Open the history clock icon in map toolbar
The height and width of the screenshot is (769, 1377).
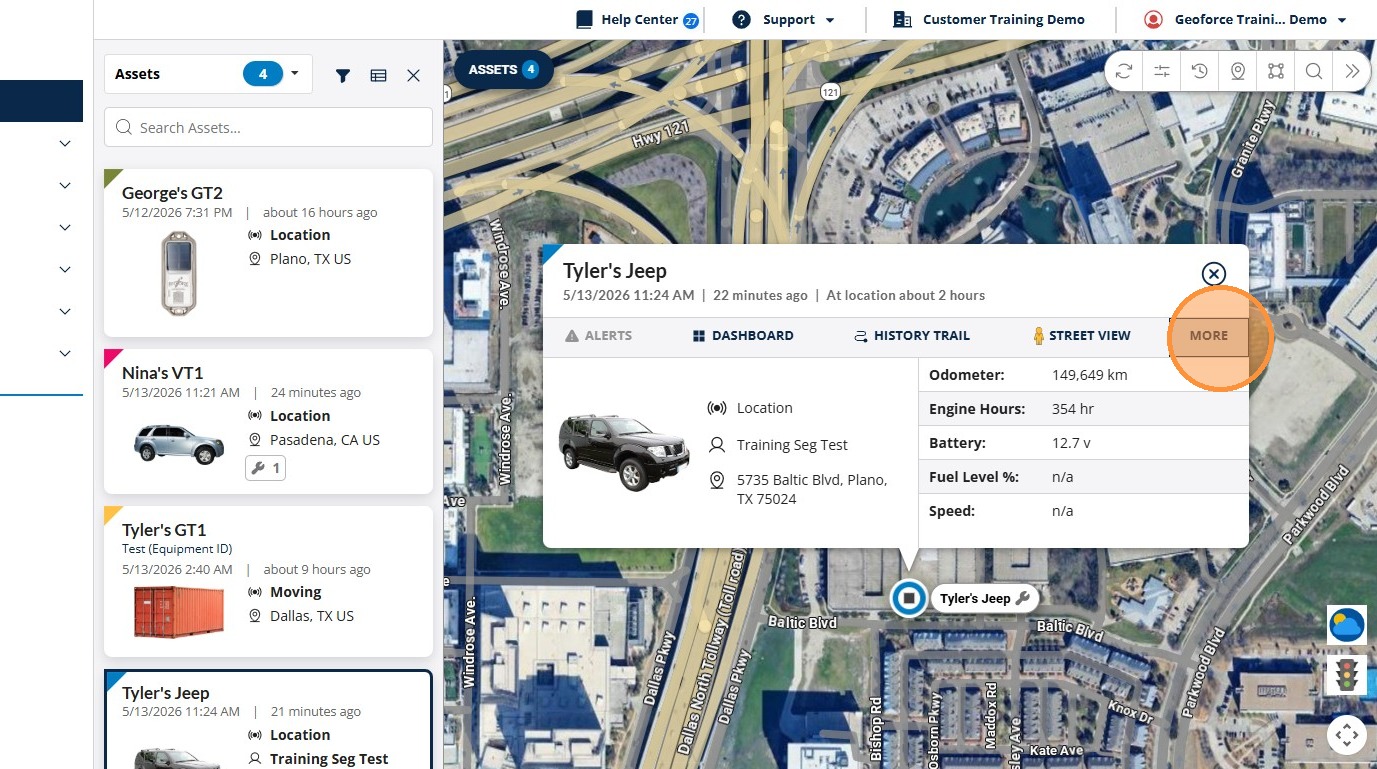point(1199,71)
